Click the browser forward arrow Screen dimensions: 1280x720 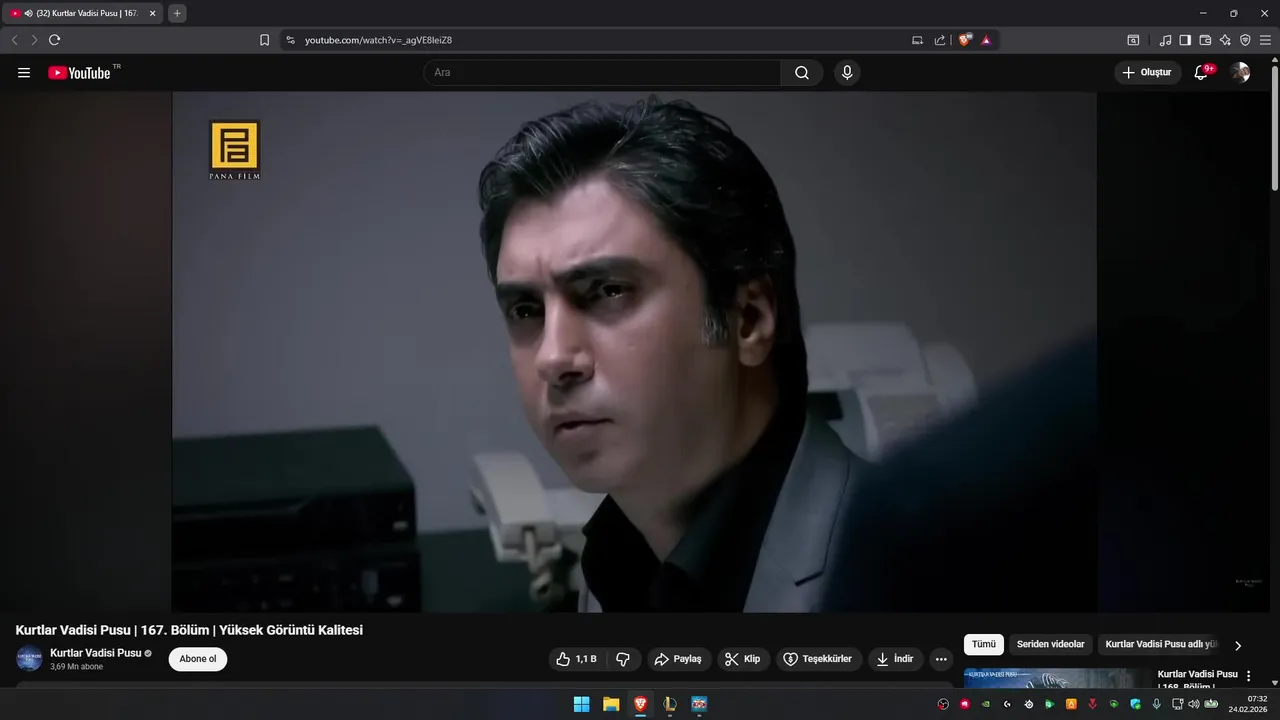tap(34, 40)
